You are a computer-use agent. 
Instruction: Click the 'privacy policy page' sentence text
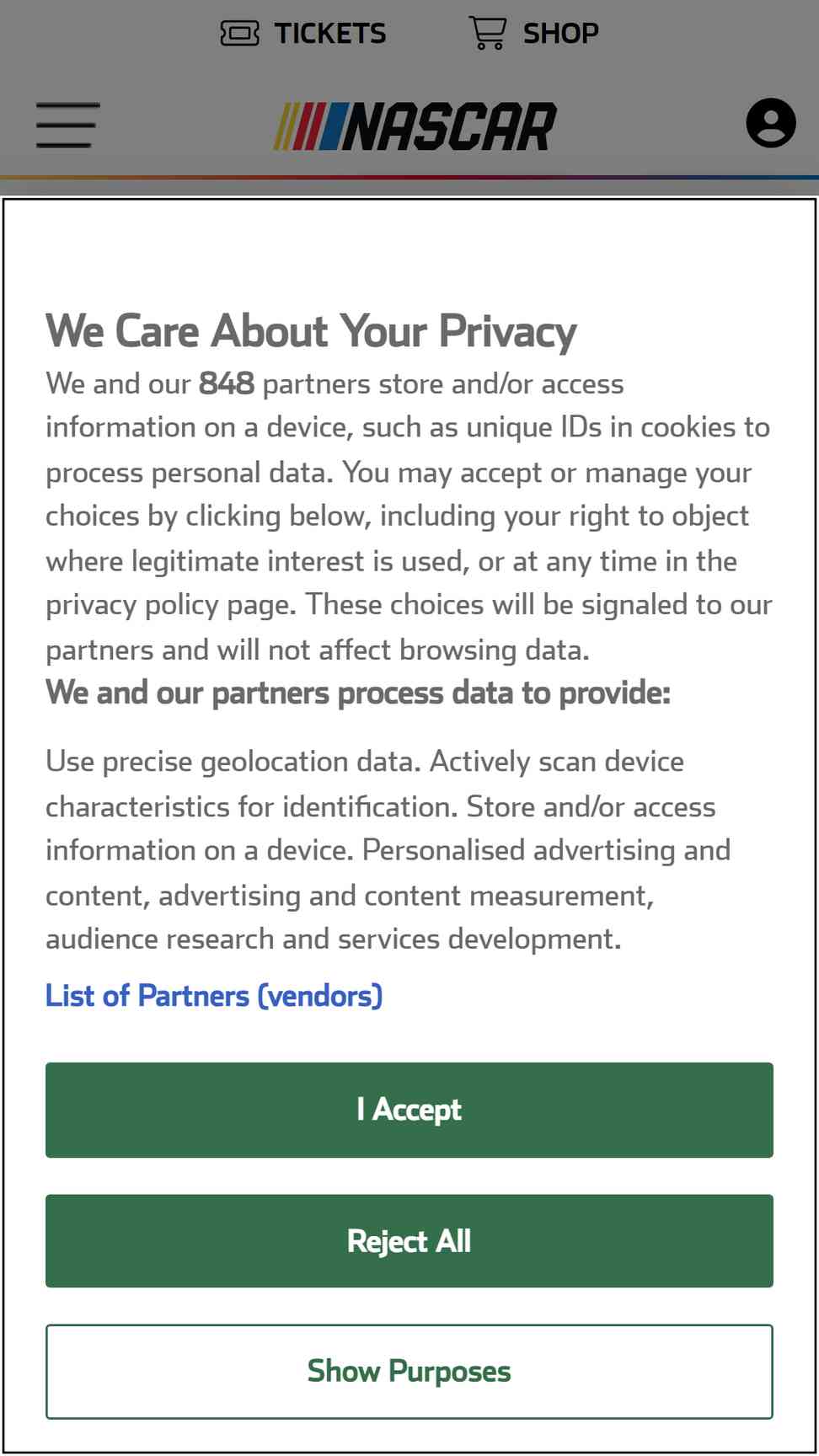(x=171, y=605)
